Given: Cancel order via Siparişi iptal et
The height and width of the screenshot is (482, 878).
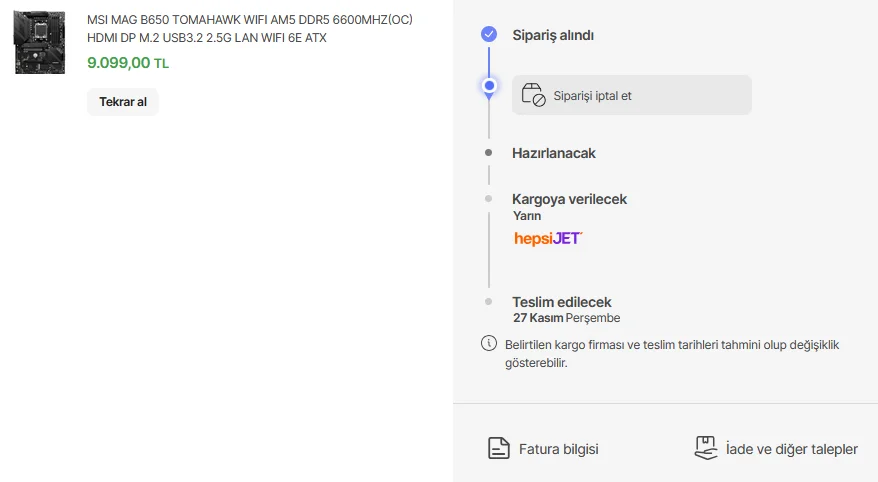Looking at the screenshot, I should [x=632, y=95].
